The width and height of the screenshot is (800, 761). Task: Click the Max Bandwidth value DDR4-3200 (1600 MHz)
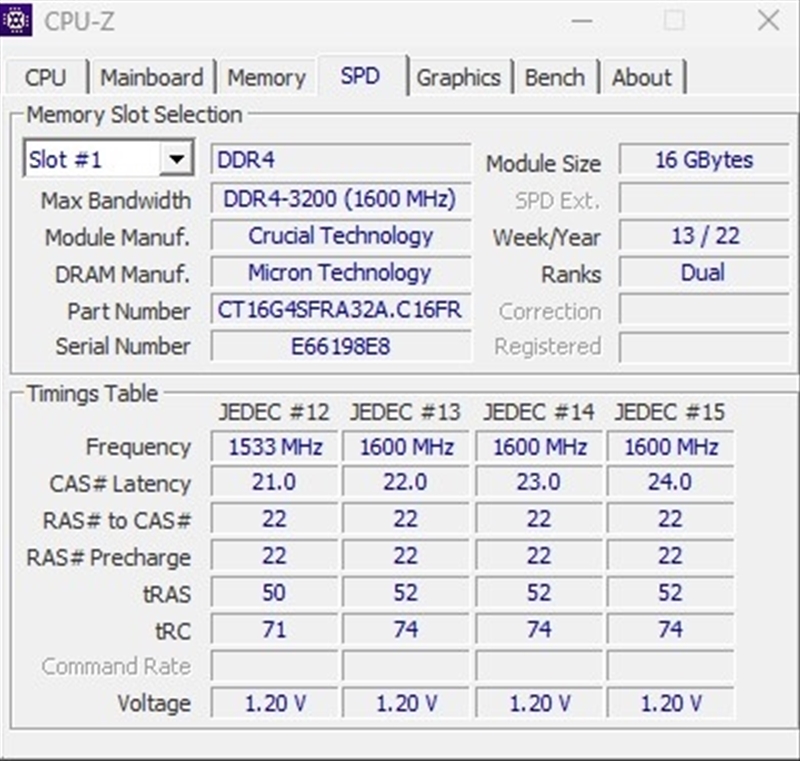(x=340, y=198)
